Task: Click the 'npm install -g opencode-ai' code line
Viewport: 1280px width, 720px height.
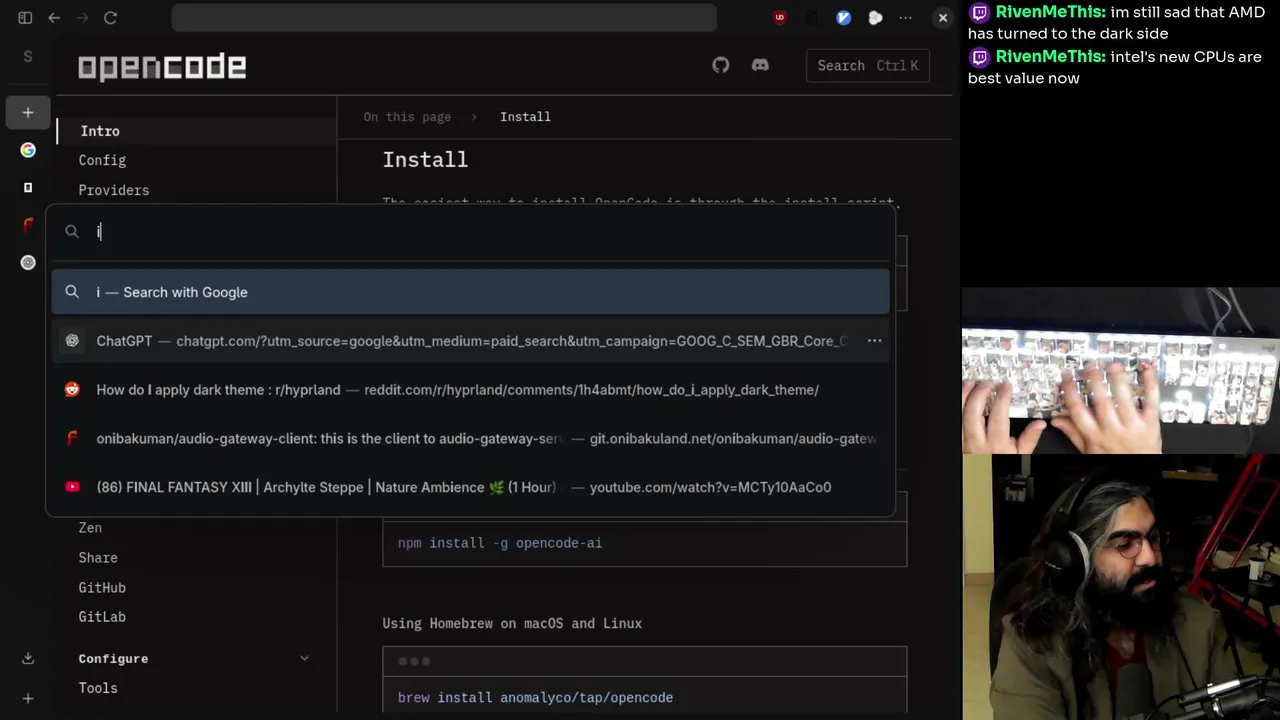Action: click(x=500, y=543)
